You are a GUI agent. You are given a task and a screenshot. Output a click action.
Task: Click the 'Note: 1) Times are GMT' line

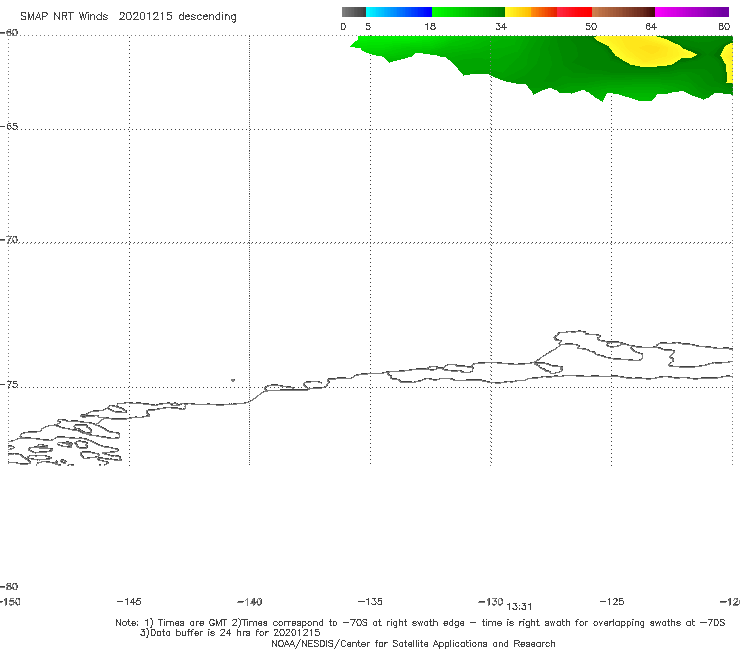pyautogui.click(x=420, y=623)
